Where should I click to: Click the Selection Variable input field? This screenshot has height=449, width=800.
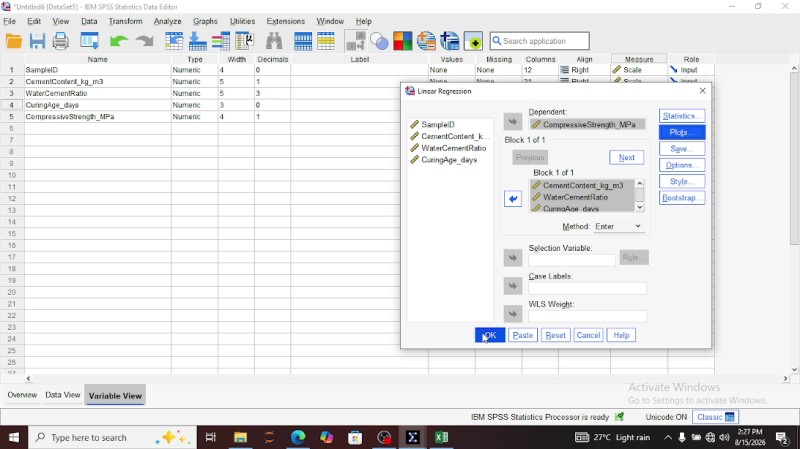click(572, 260)
